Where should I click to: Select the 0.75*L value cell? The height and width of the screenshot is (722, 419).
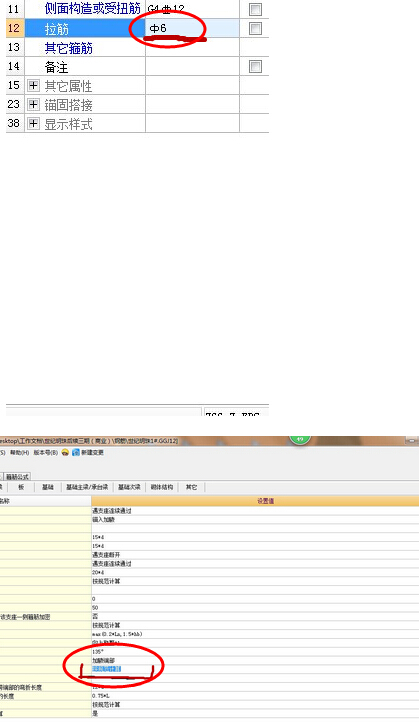pyautogui.click(x=255, y=696)
